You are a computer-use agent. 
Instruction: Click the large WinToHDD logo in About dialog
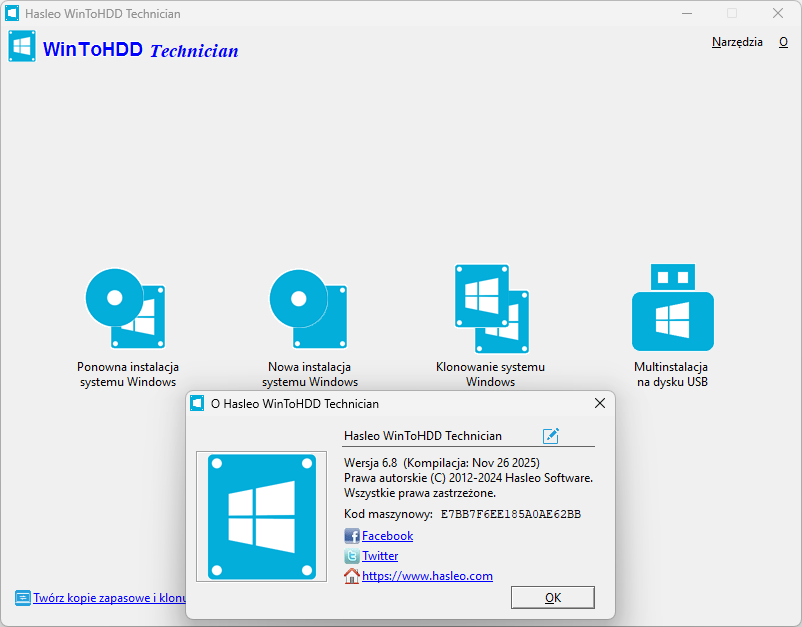pyautogui.click(x=261, y=517)
